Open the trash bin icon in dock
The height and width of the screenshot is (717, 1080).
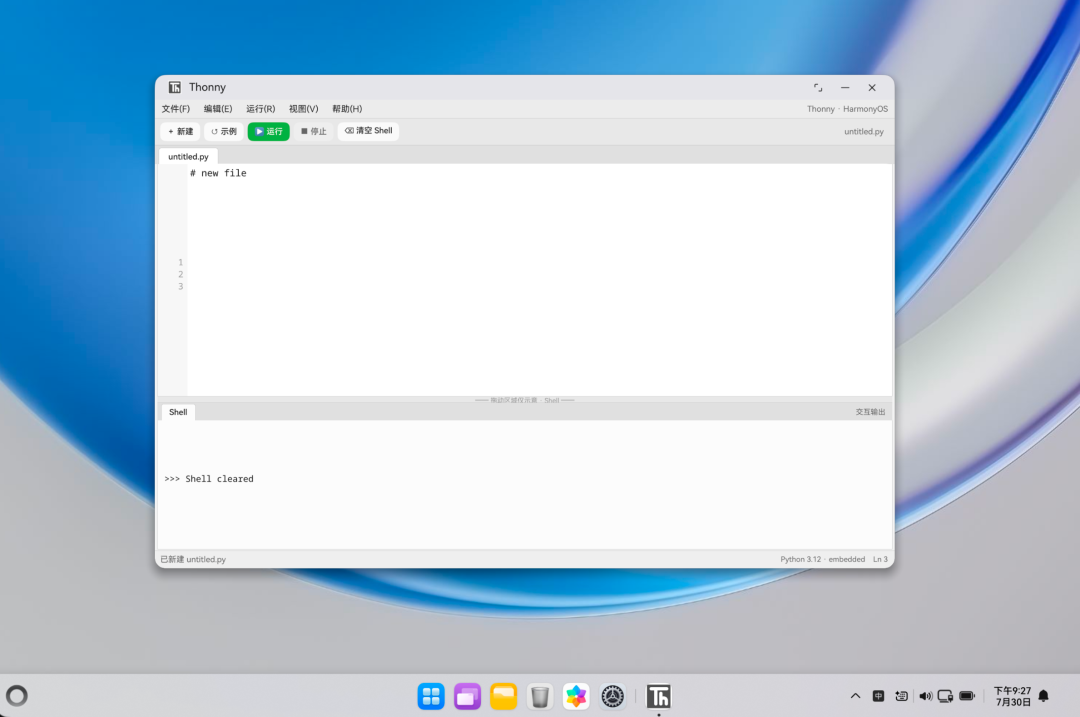tap(540, 696)
